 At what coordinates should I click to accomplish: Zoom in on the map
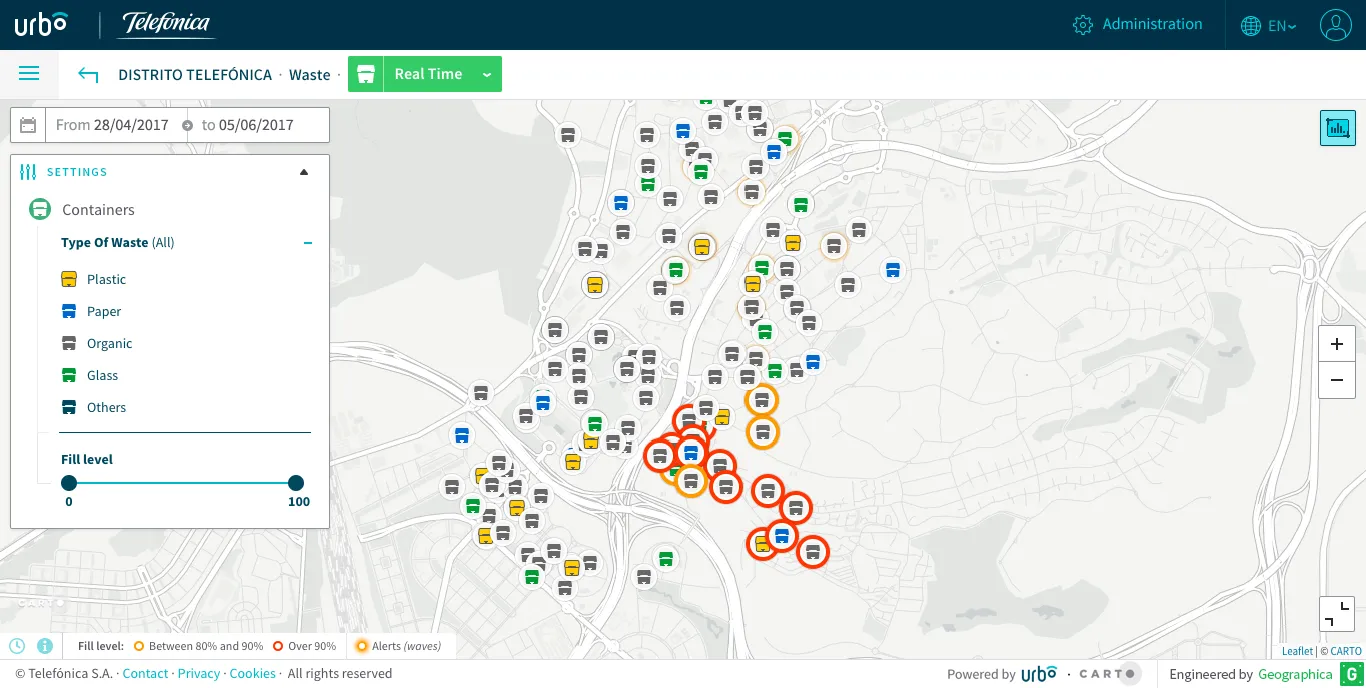click(x=1337, y=345)
